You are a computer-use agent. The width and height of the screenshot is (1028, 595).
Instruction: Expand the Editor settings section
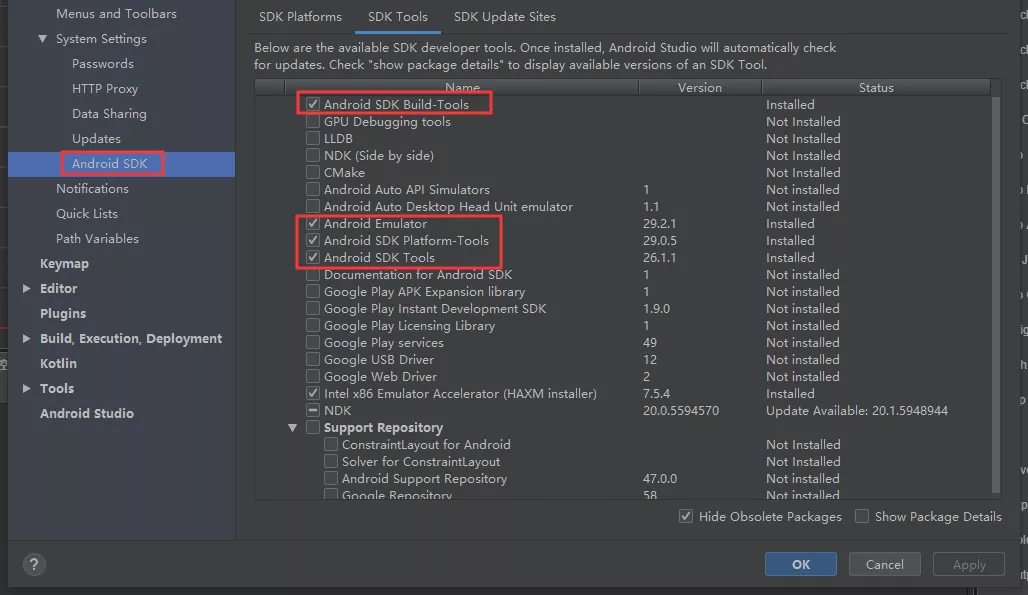pos(27,289)
